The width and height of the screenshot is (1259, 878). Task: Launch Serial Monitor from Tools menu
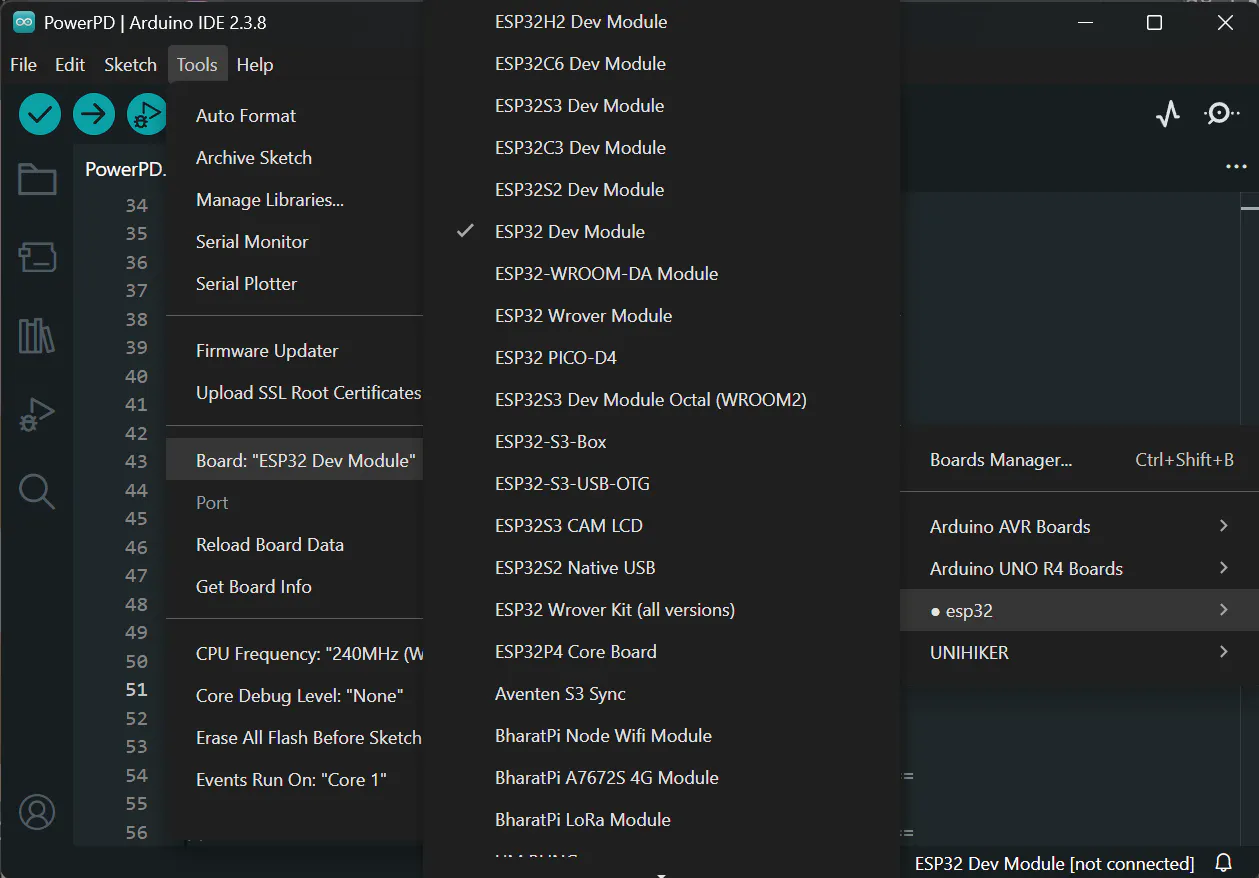[x=295, y=242]
